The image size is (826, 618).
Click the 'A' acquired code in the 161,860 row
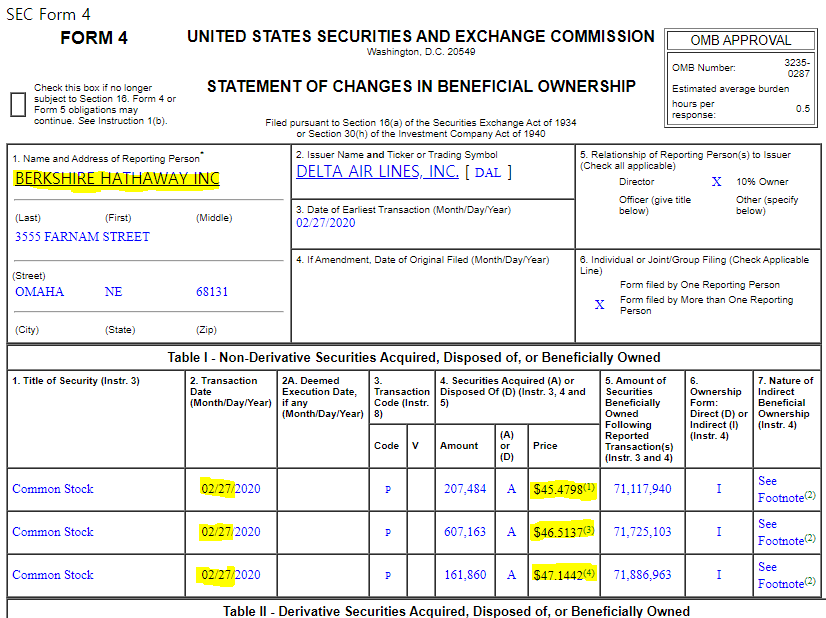click(511, 575)
